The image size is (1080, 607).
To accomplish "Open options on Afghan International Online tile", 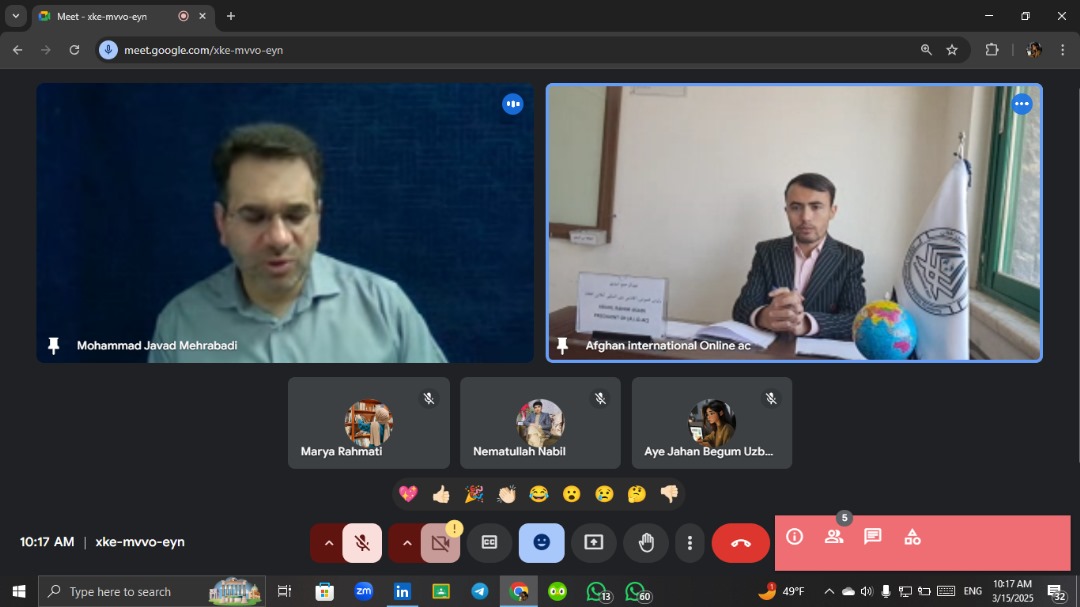I will click(1021, 104).
